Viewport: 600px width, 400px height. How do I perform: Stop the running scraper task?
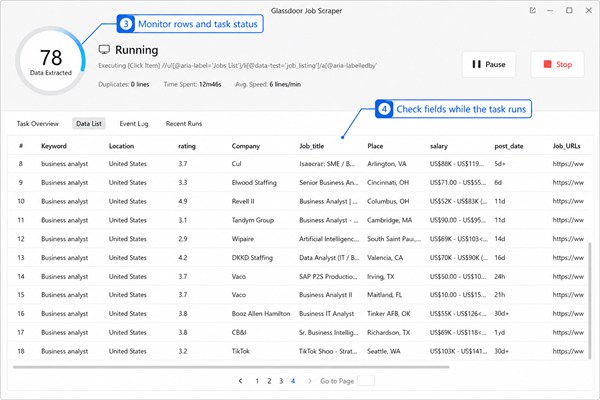(557, 64)
